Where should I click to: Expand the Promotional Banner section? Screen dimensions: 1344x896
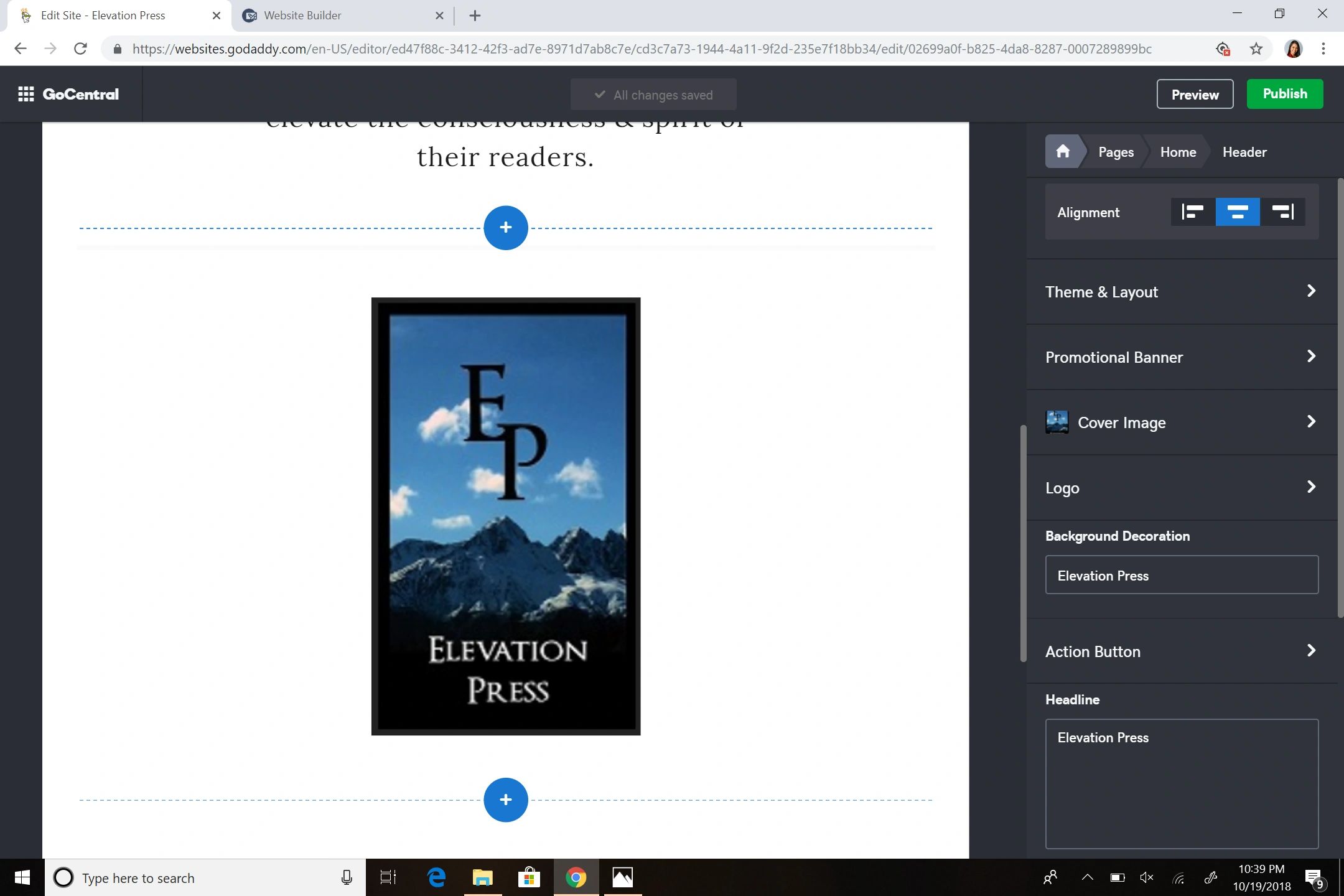pos(1180,357)
